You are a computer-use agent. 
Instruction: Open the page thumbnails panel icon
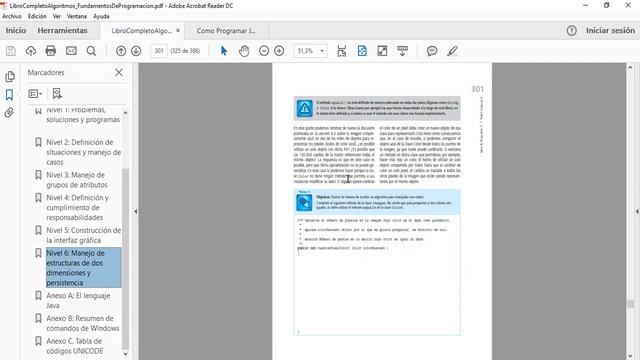coord(10,76)
